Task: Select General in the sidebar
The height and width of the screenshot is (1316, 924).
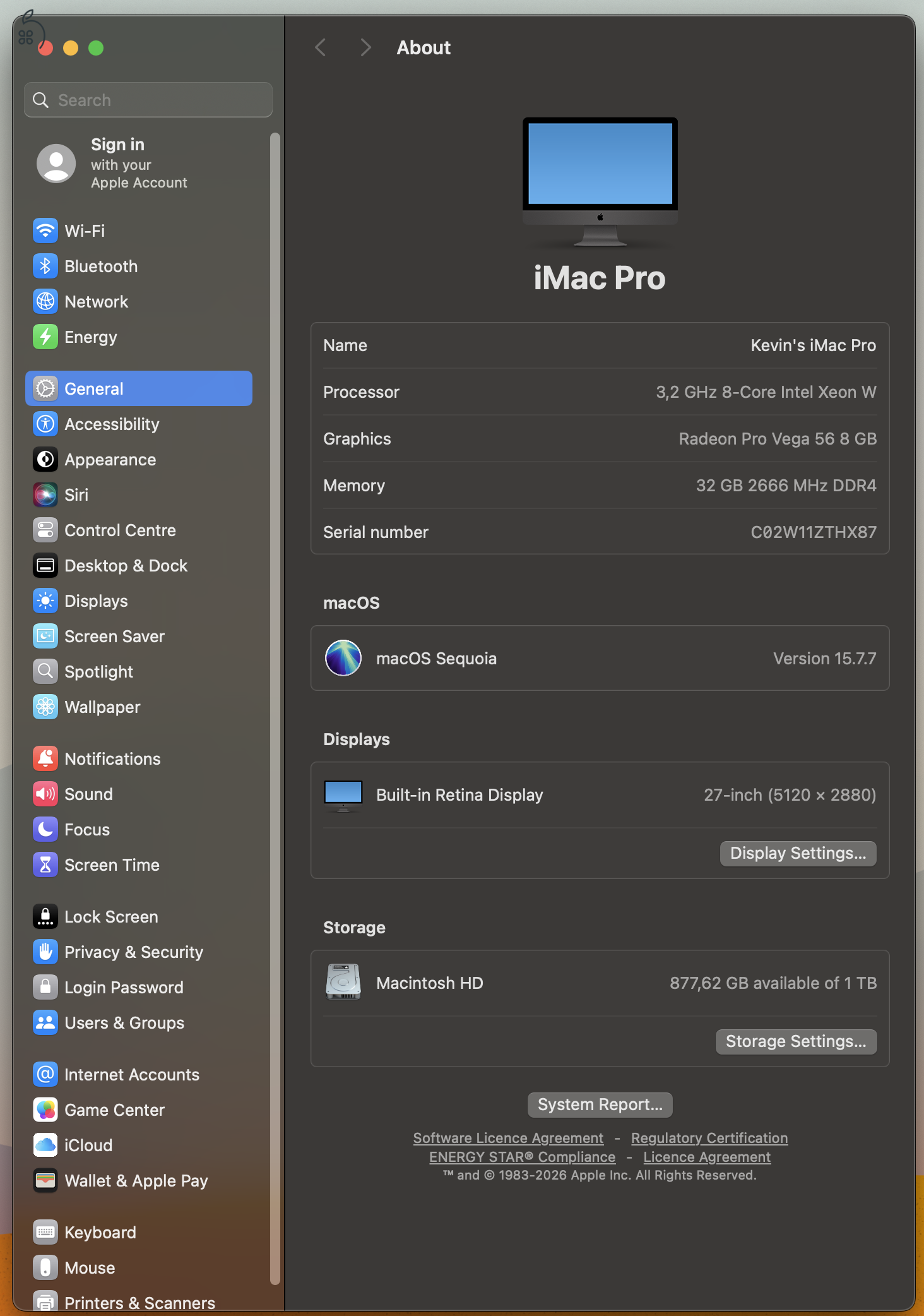Action: click(139, 388)
